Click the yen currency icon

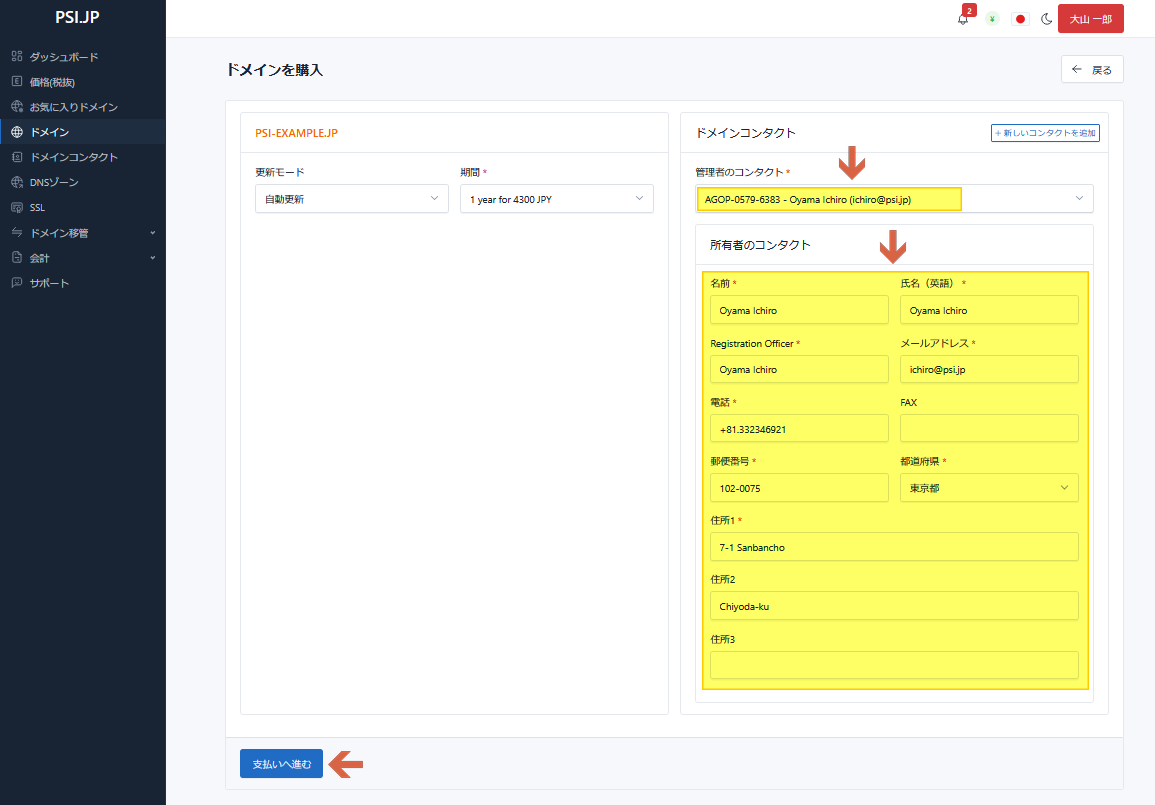992,19
